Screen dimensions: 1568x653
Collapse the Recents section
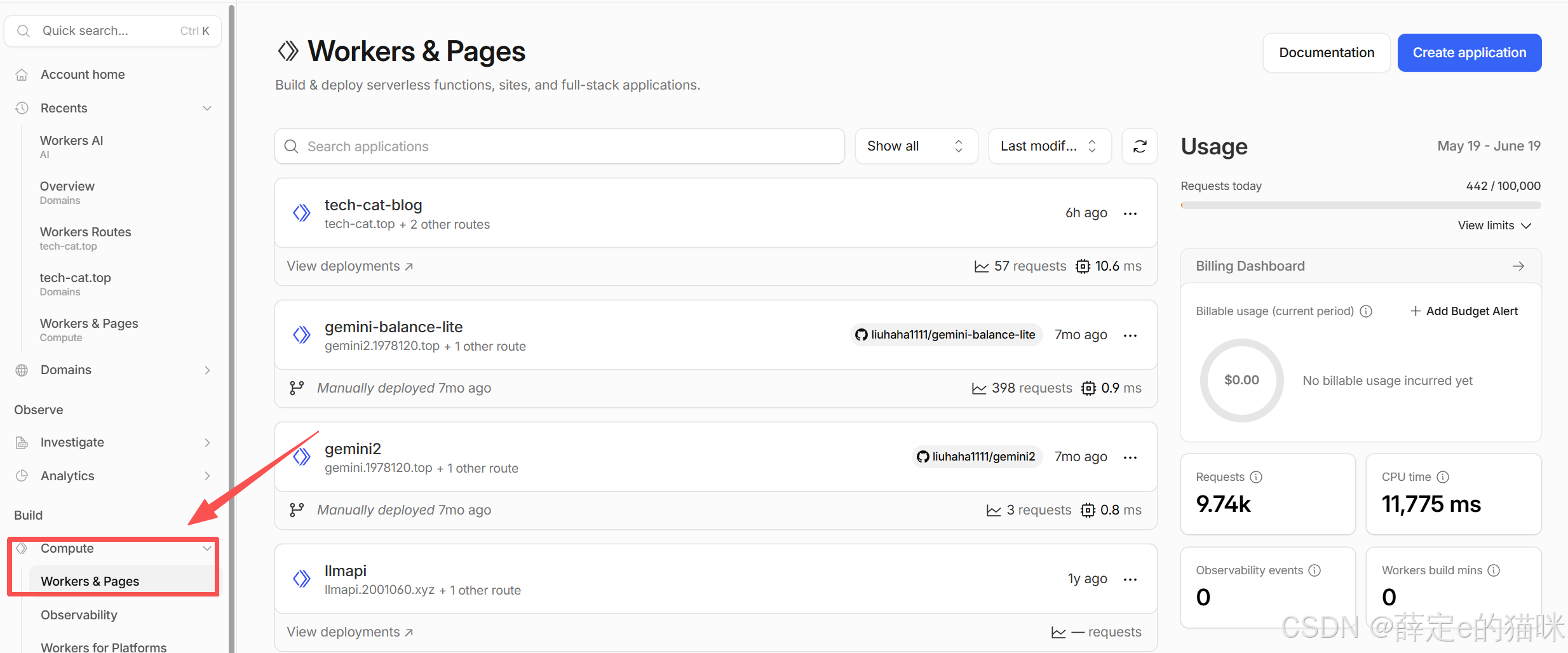pos(207,108)
